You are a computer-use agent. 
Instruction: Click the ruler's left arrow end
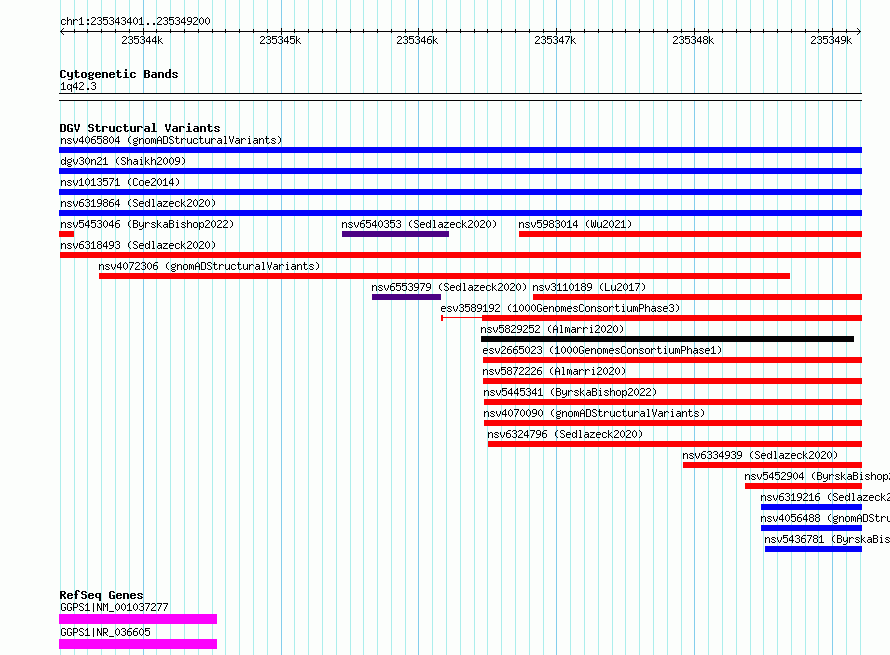62,31
